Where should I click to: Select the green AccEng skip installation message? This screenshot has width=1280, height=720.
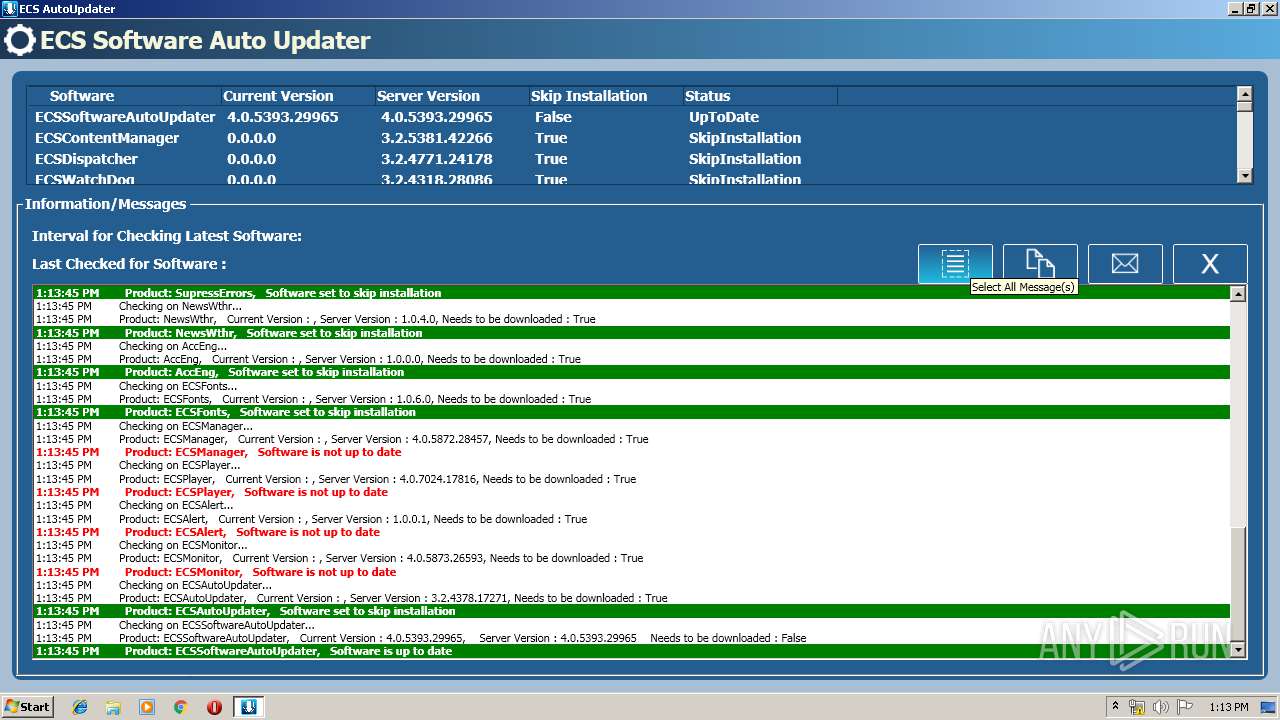click(x=632, y=372)
